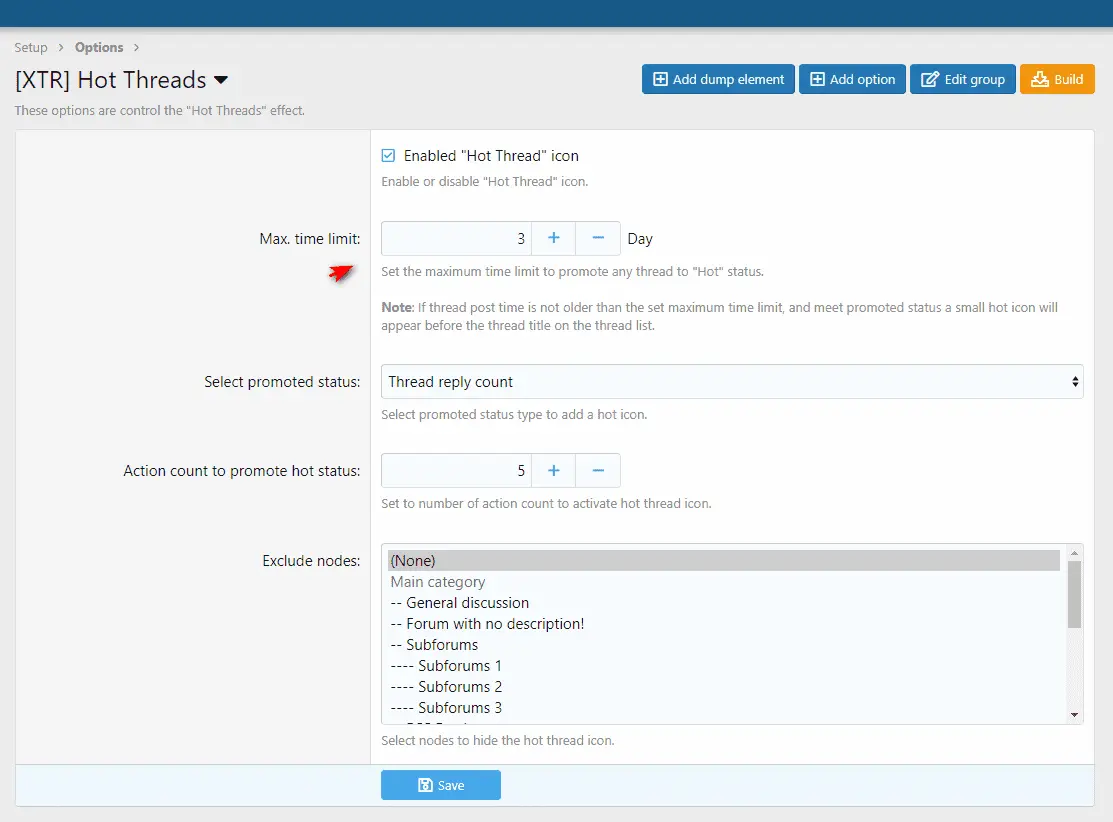The width and height of the screenshot is (1113, 822).
Task: Open Edit group
Action: pyautogui.click(x=963, y=79)
